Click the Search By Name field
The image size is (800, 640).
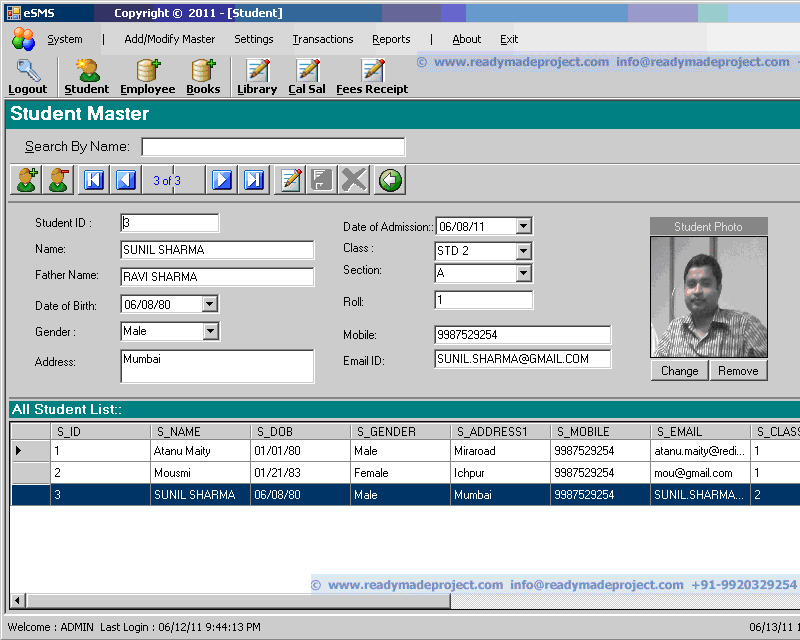click(x=273, y=147)
